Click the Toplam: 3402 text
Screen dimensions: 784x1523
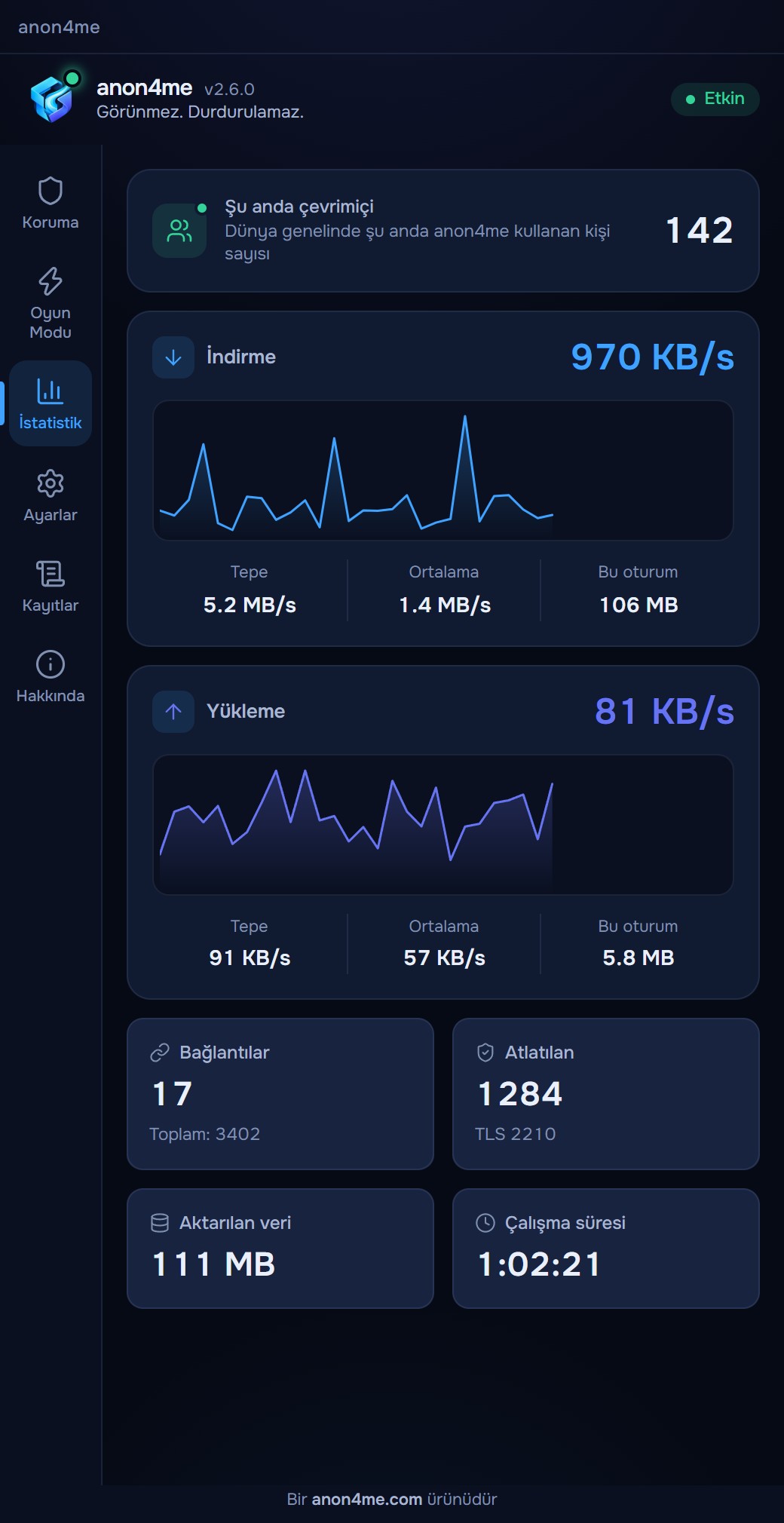(205, 1134)
